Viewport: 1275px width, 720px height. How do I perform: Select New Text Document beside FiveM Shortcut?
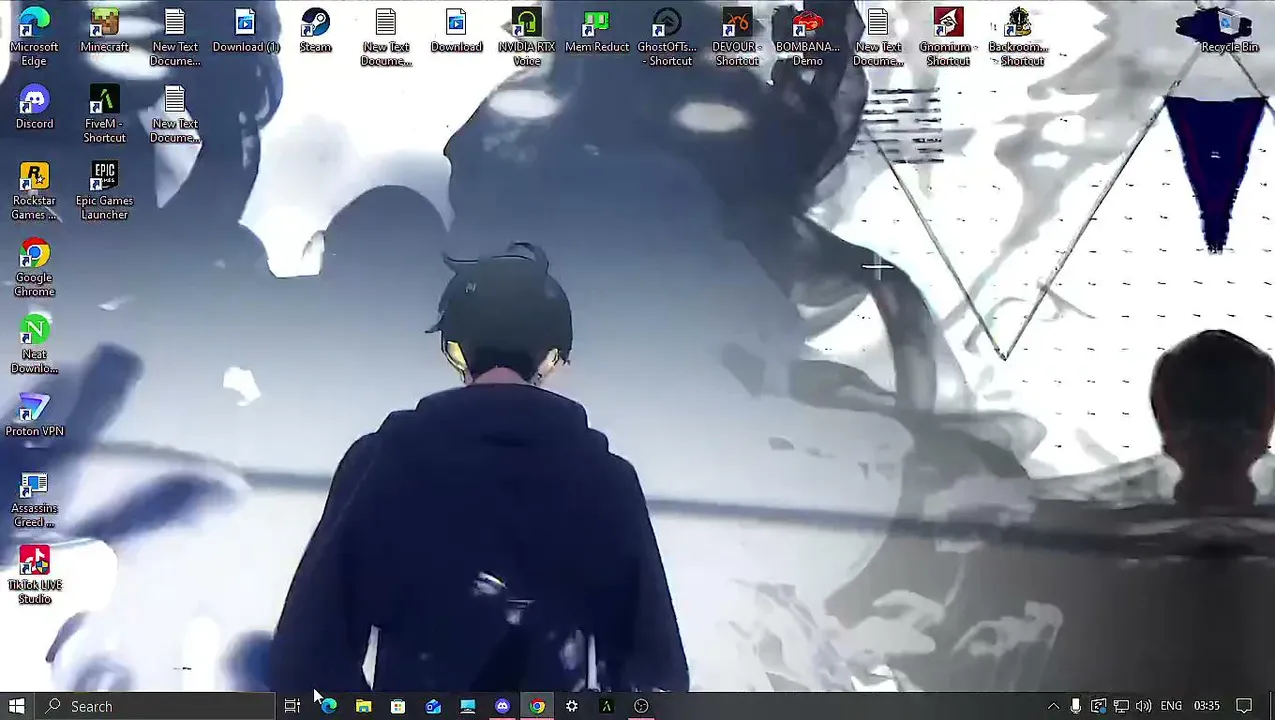(175, 114)
